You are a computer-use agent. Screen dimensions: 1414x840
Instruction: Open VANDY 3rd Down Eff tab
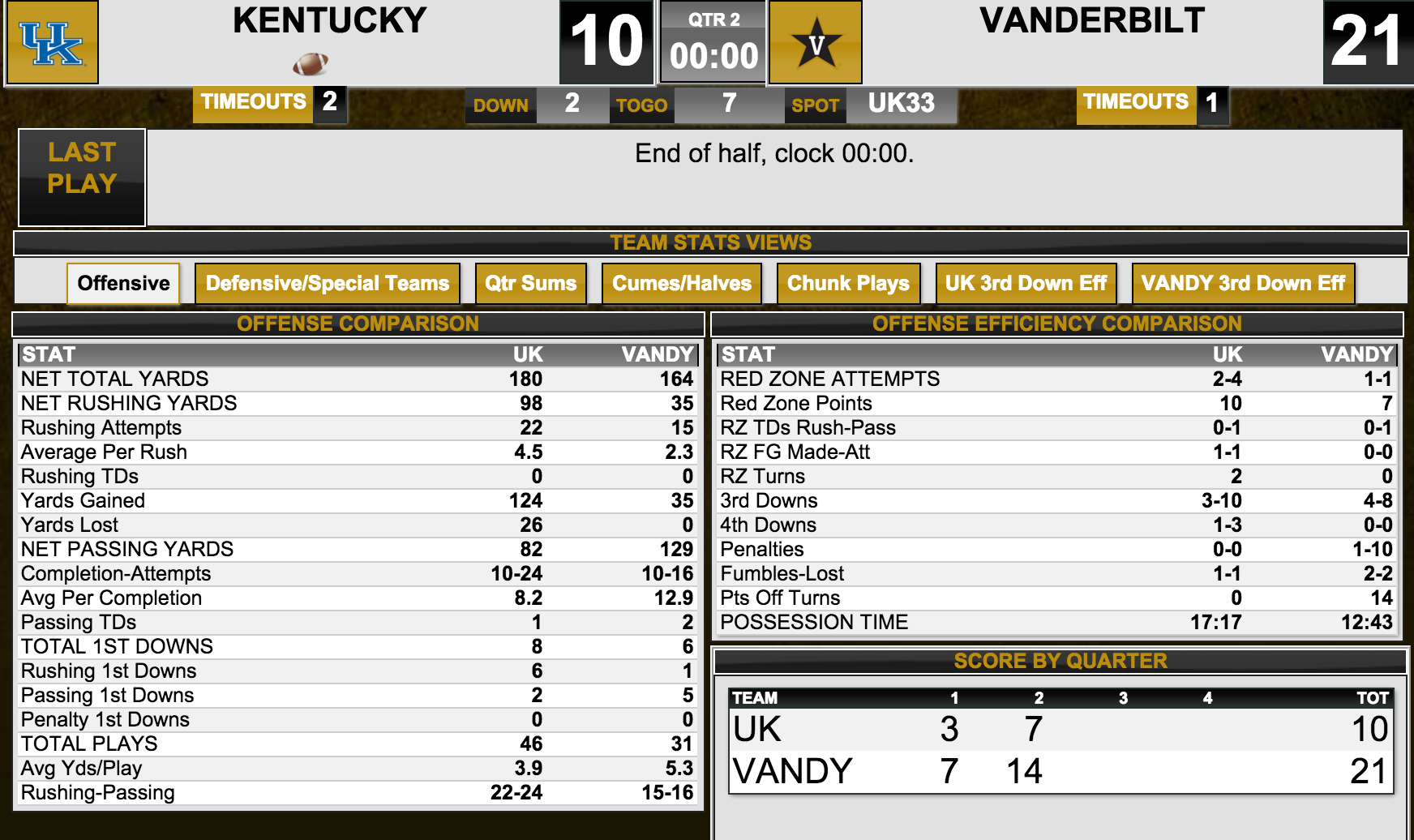click(1243, 283)
